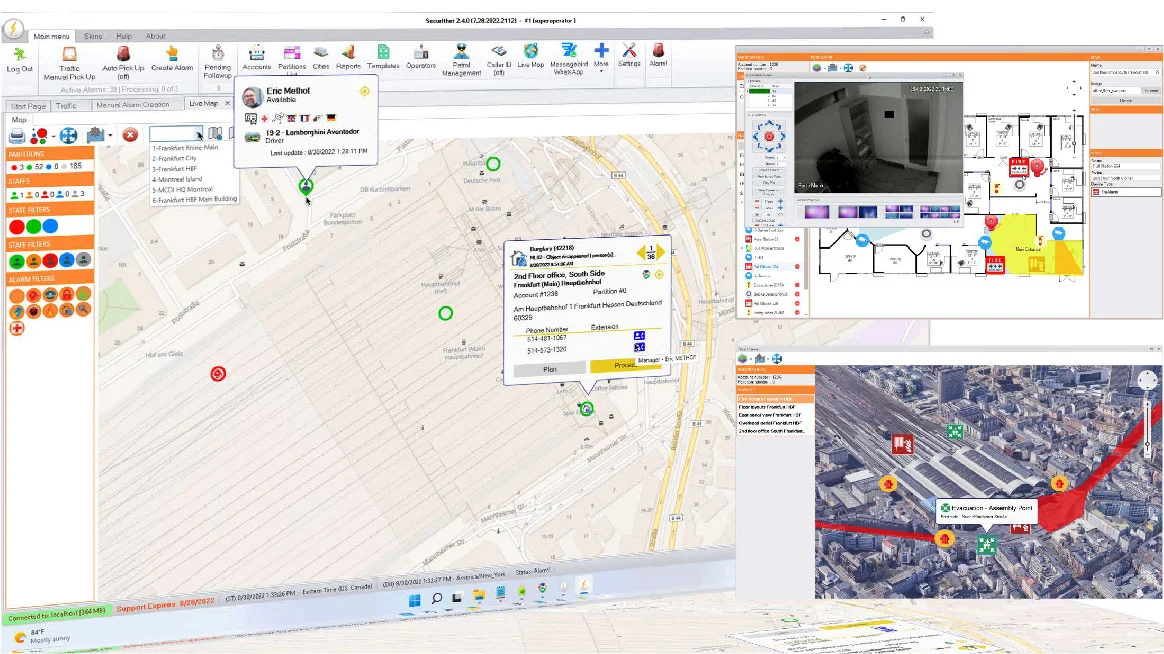This screenshot has height=654, width=1164.
Task: Toggle the red state filter circle
Action: (x=17, y=227)
